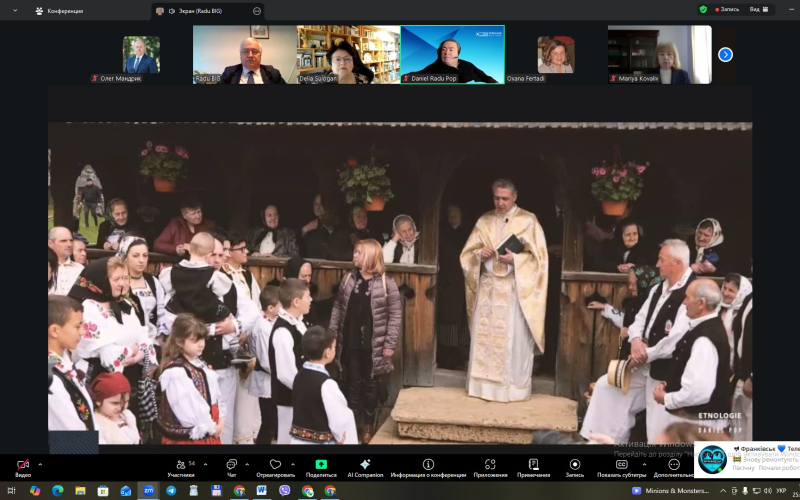800x500 pixels.
Task: Open Информация о конференции meeting info
Action: [428, 465]
